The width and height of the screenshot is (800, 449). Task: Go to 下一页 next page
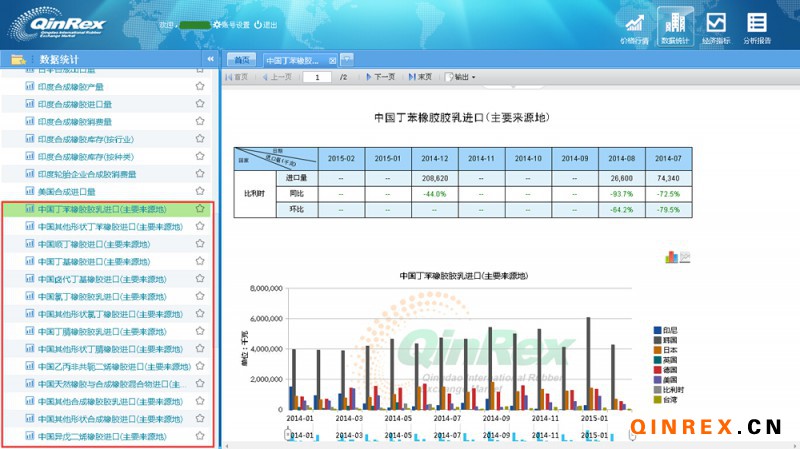[x=379, y=77]
